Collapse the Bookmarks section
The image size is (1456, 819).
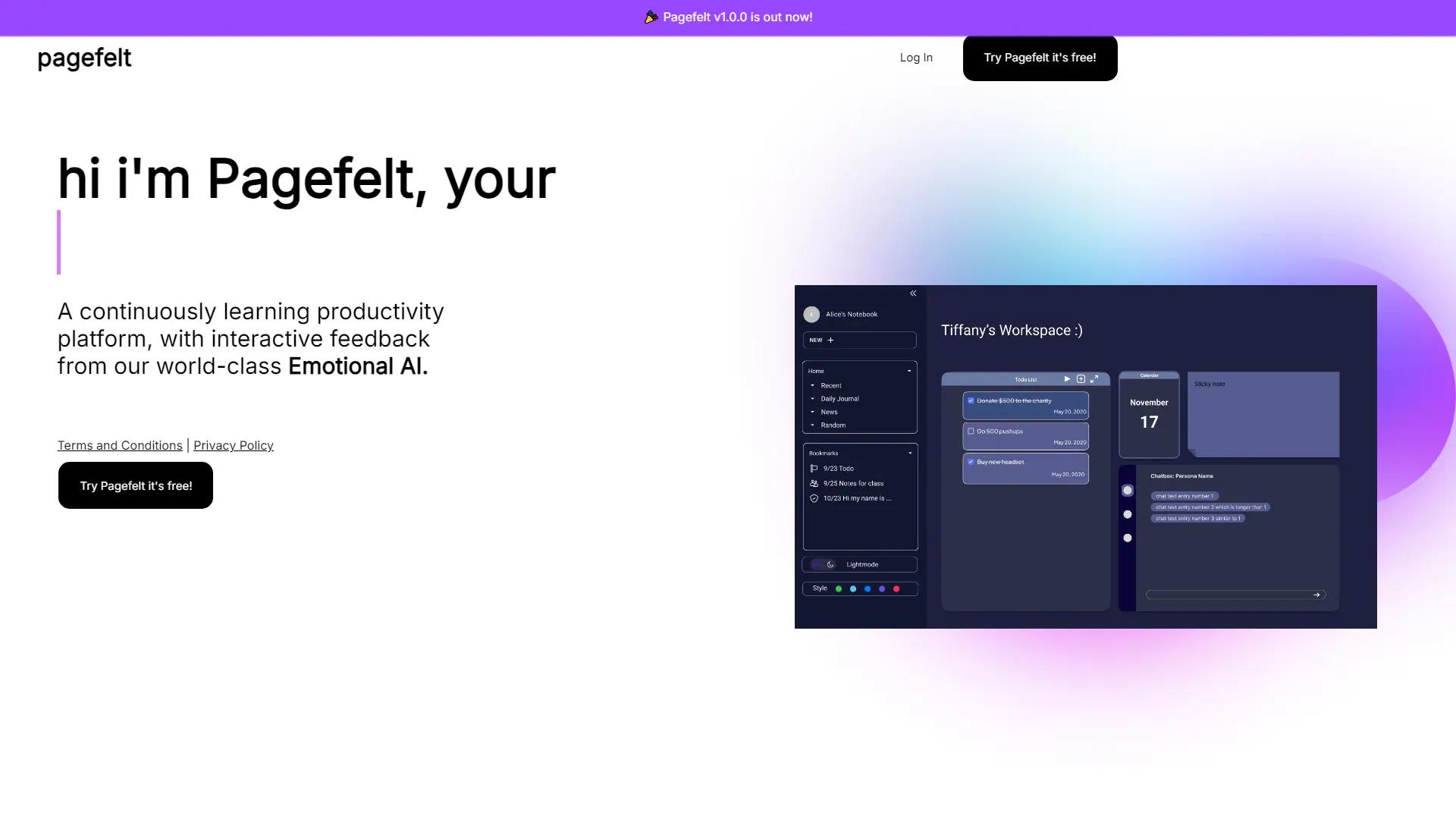tap(909, 453)
